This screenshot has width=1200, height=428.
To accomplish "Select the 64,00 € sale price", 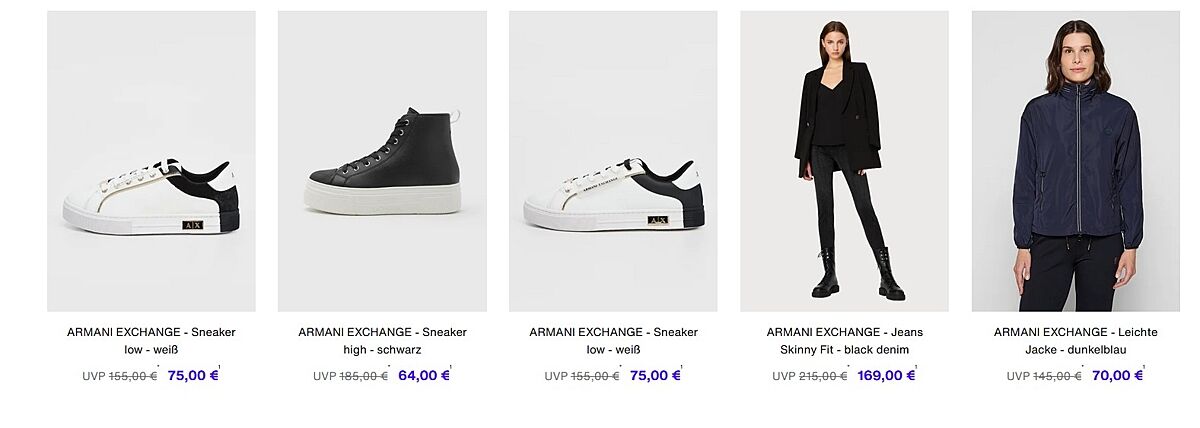I will tap(424, 376).
